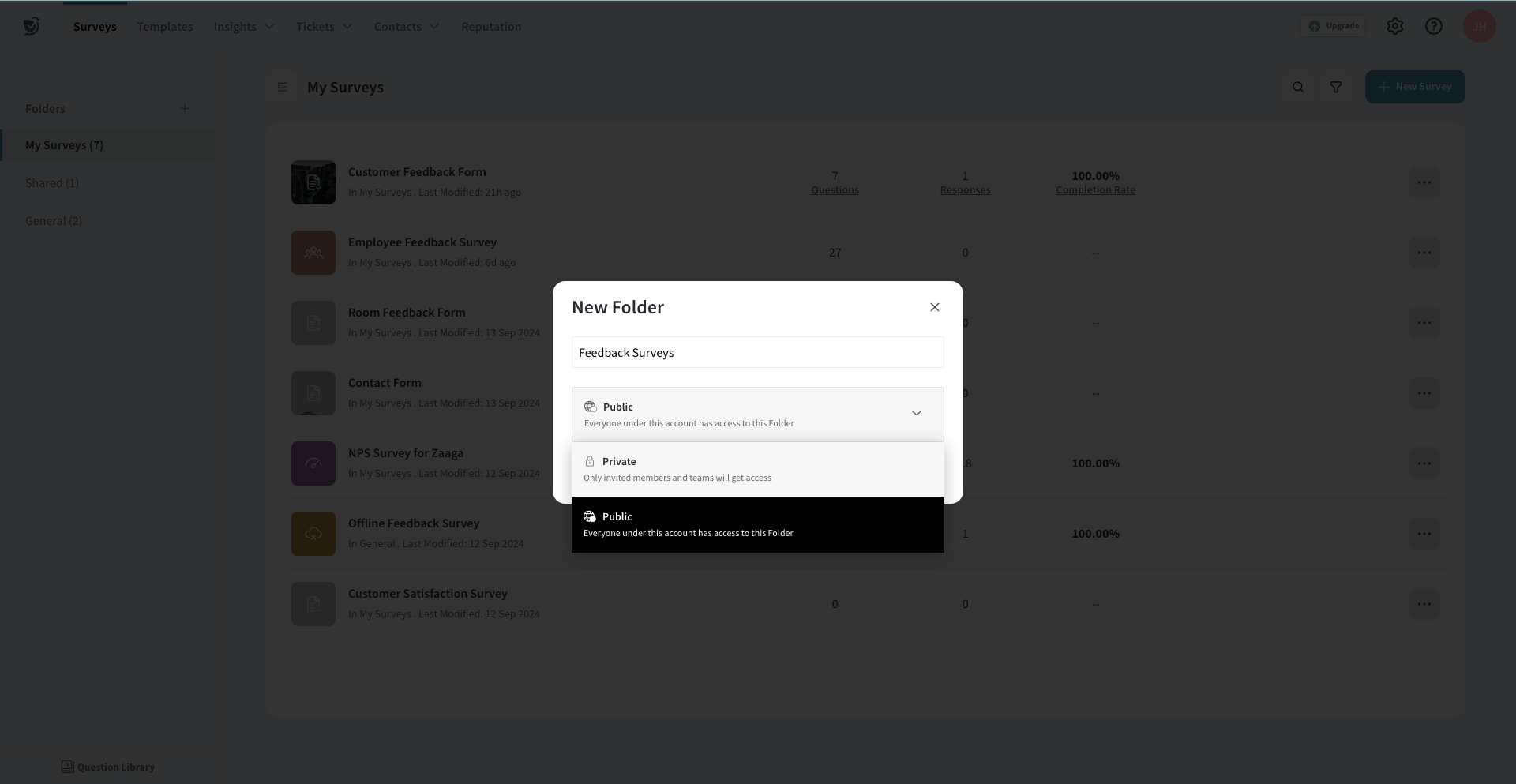This screenshot has width=1516, height=784.
Task: Open the Templates tab
Action: click(165, 27)
